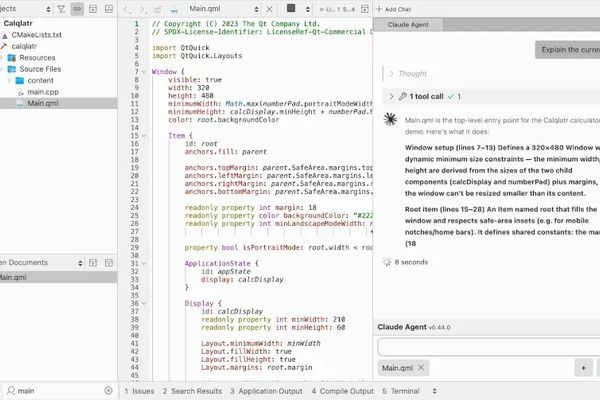Remove the Main.qml context chip

[x=421, y=367]
